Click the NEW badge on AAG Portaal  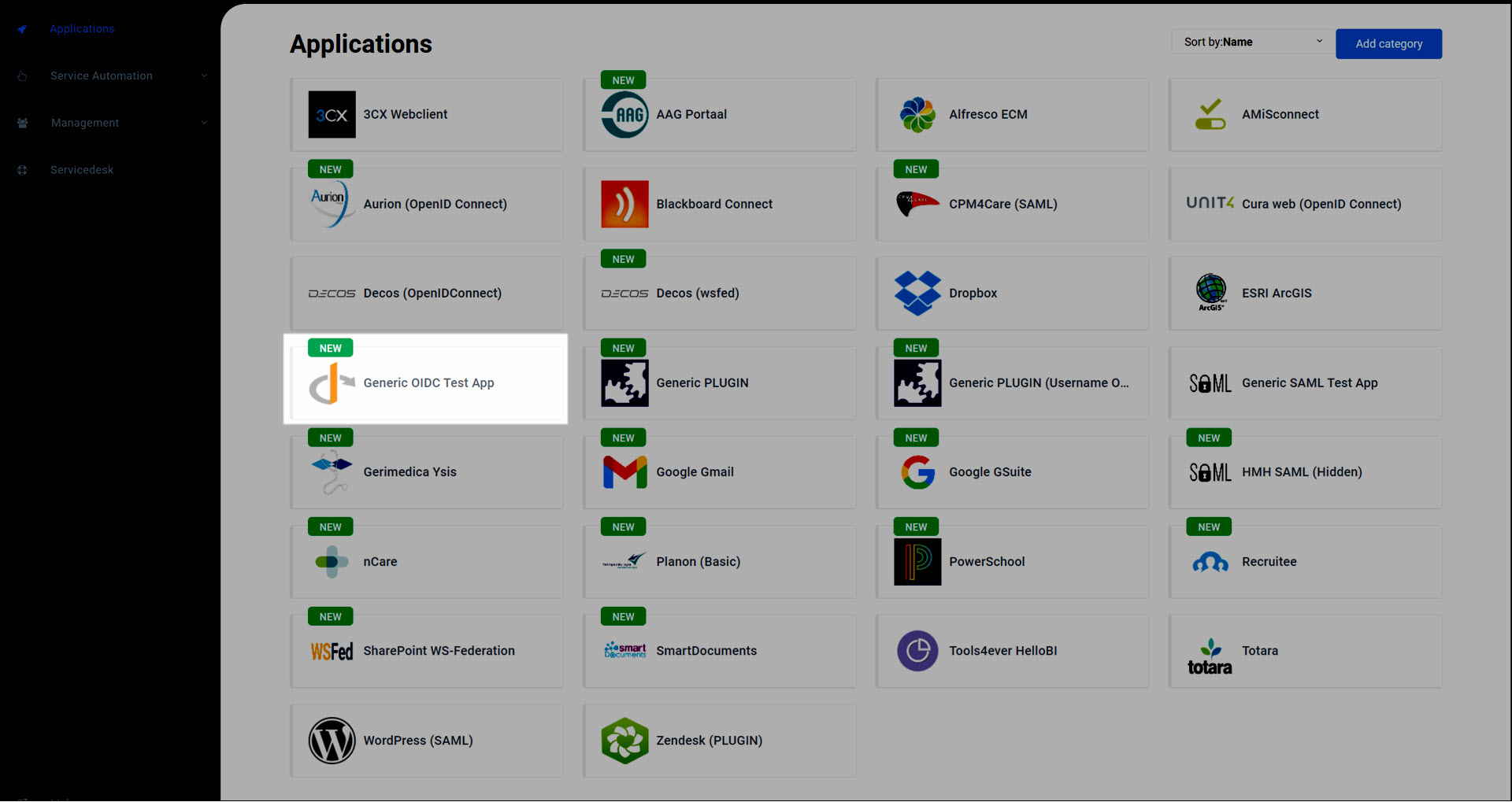[623, 80]
